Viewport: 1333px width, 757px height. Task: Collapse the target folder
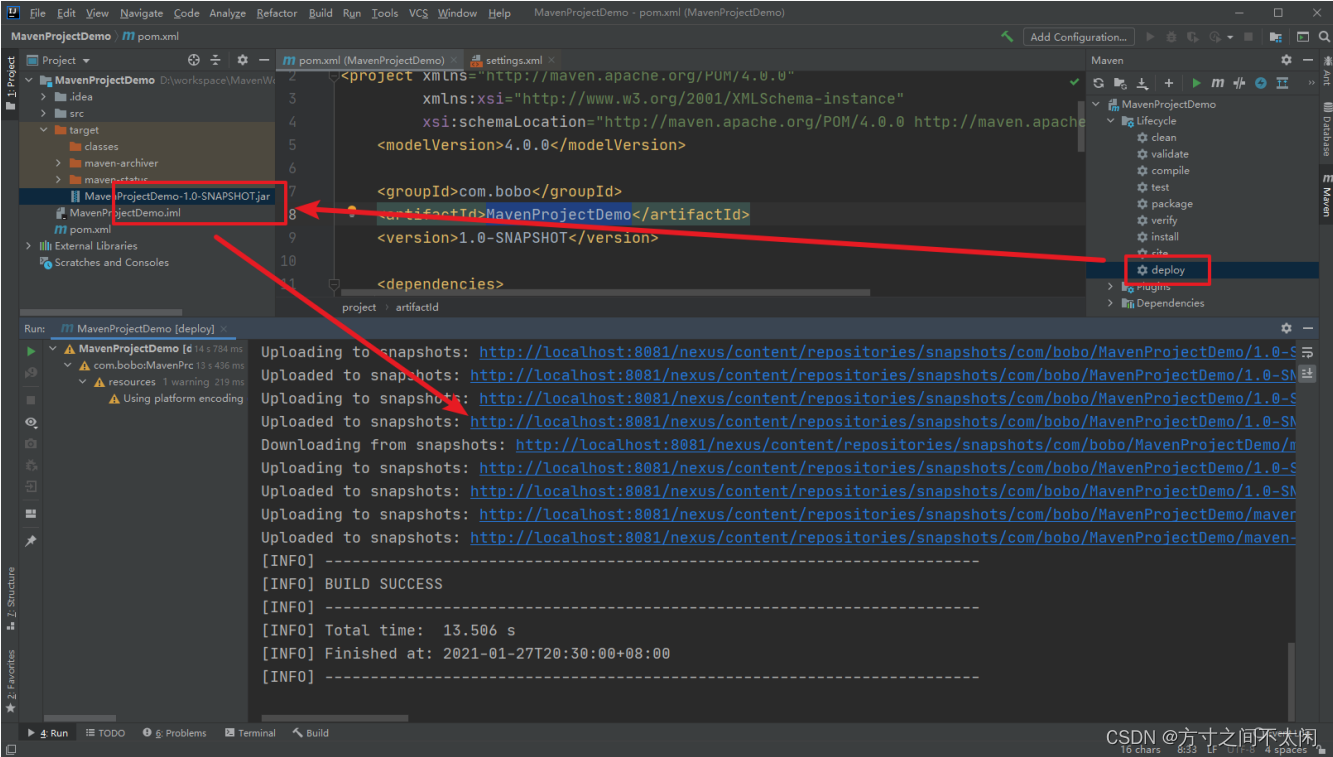(x=44, y=130)
